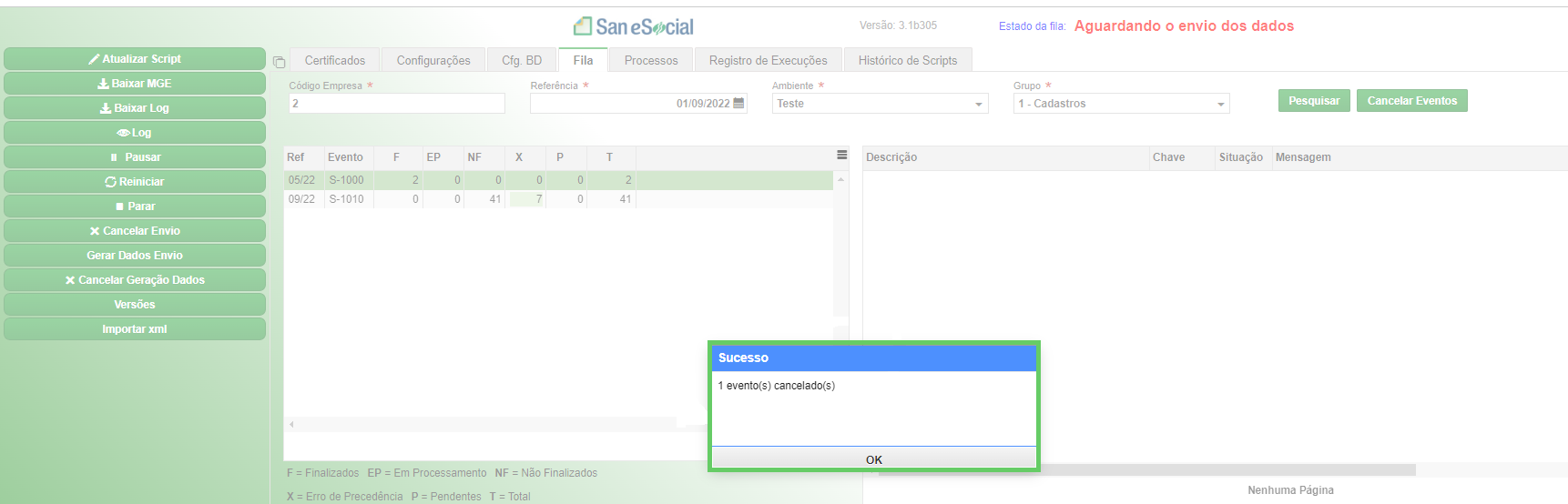The width and height of the screenshot is (1568, 504).
Task: Open the Histórico de Scripts tab
Action: (908, 60)
